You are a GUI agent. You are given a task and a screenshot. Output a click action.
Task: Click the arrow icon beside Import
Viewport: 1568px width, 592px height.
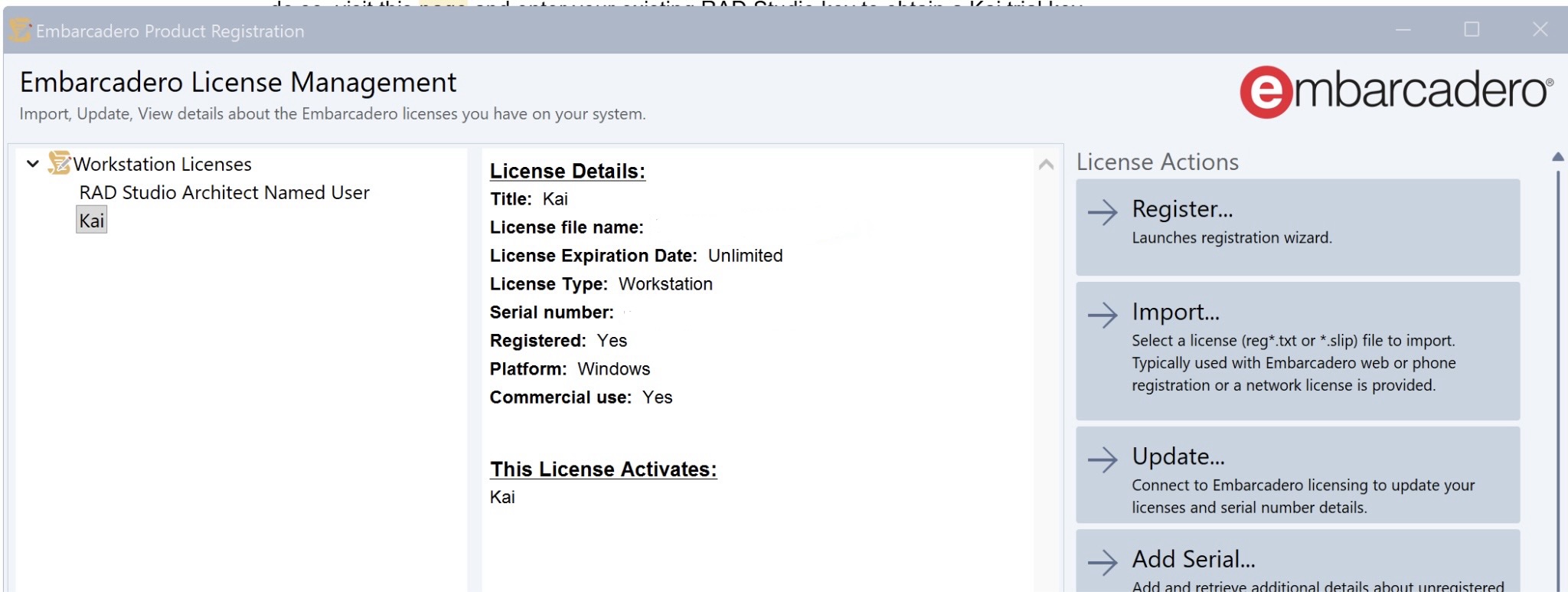[x=1102, y=315]
